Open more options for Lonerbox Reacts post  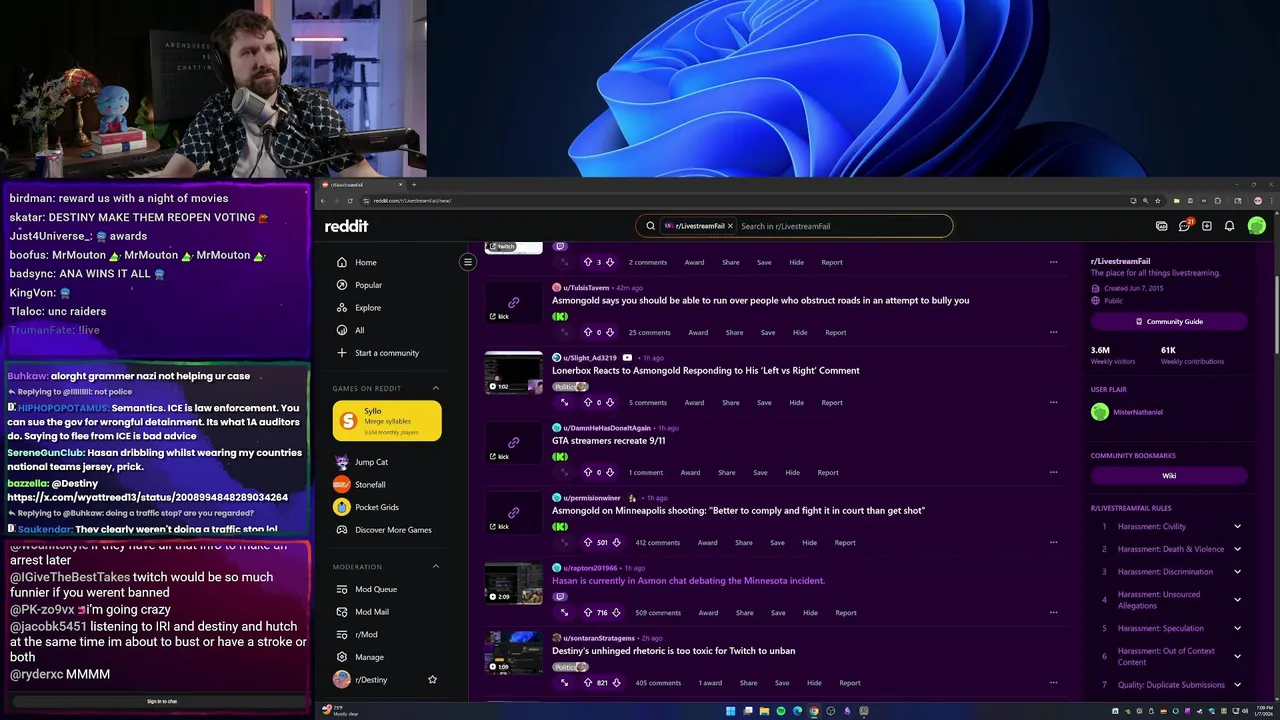click(1053, 403)
